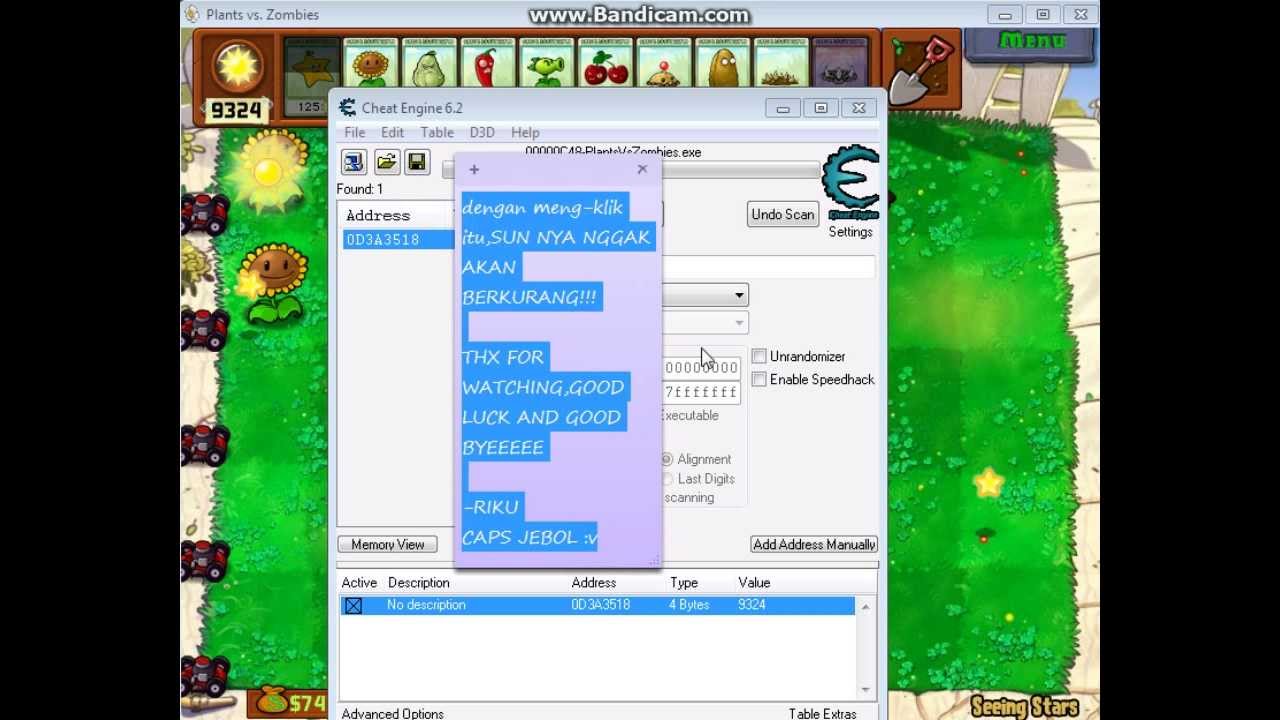Viewport: 1280px width, 720px height.
Task: Close the purple sticky note
Action: (x=642, y=169)
